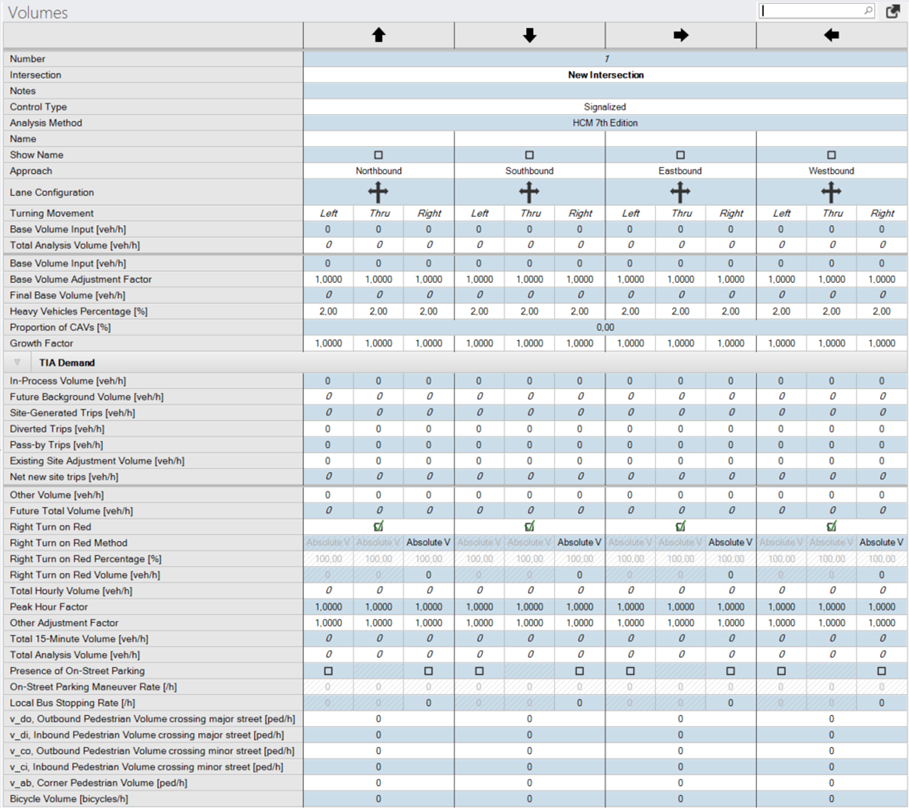Click in the Volumes search field
This screenshot has height=808, width=909.
810,11
